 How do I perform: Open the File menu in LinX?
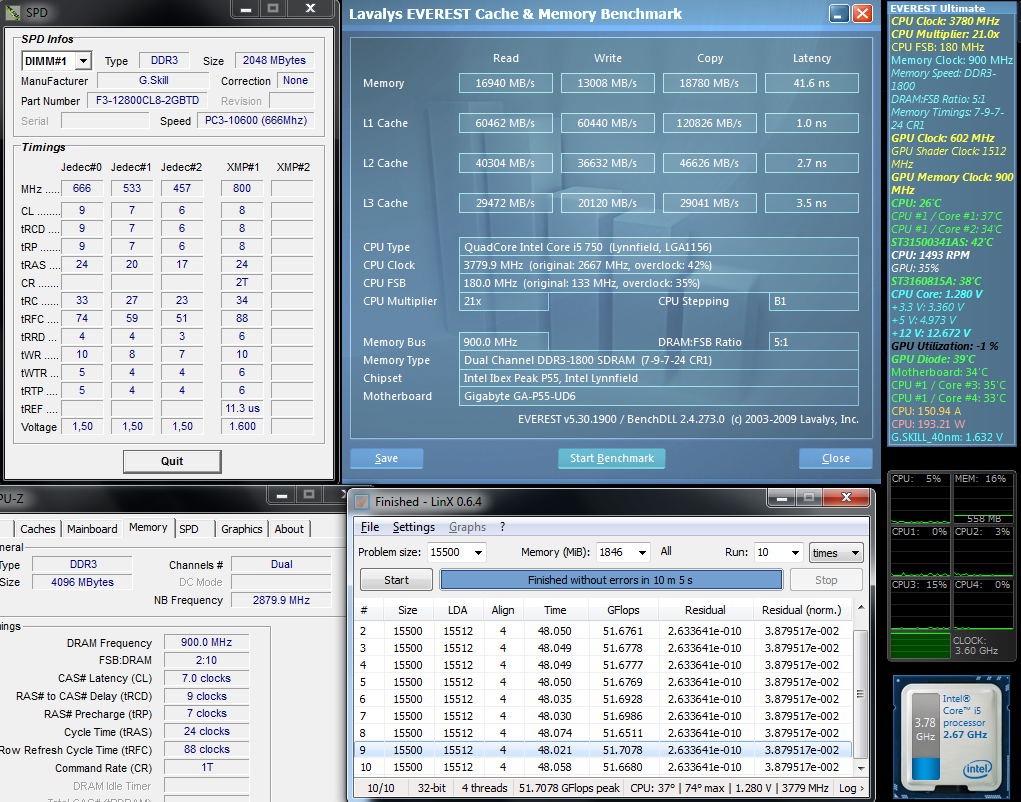(370, 527)
